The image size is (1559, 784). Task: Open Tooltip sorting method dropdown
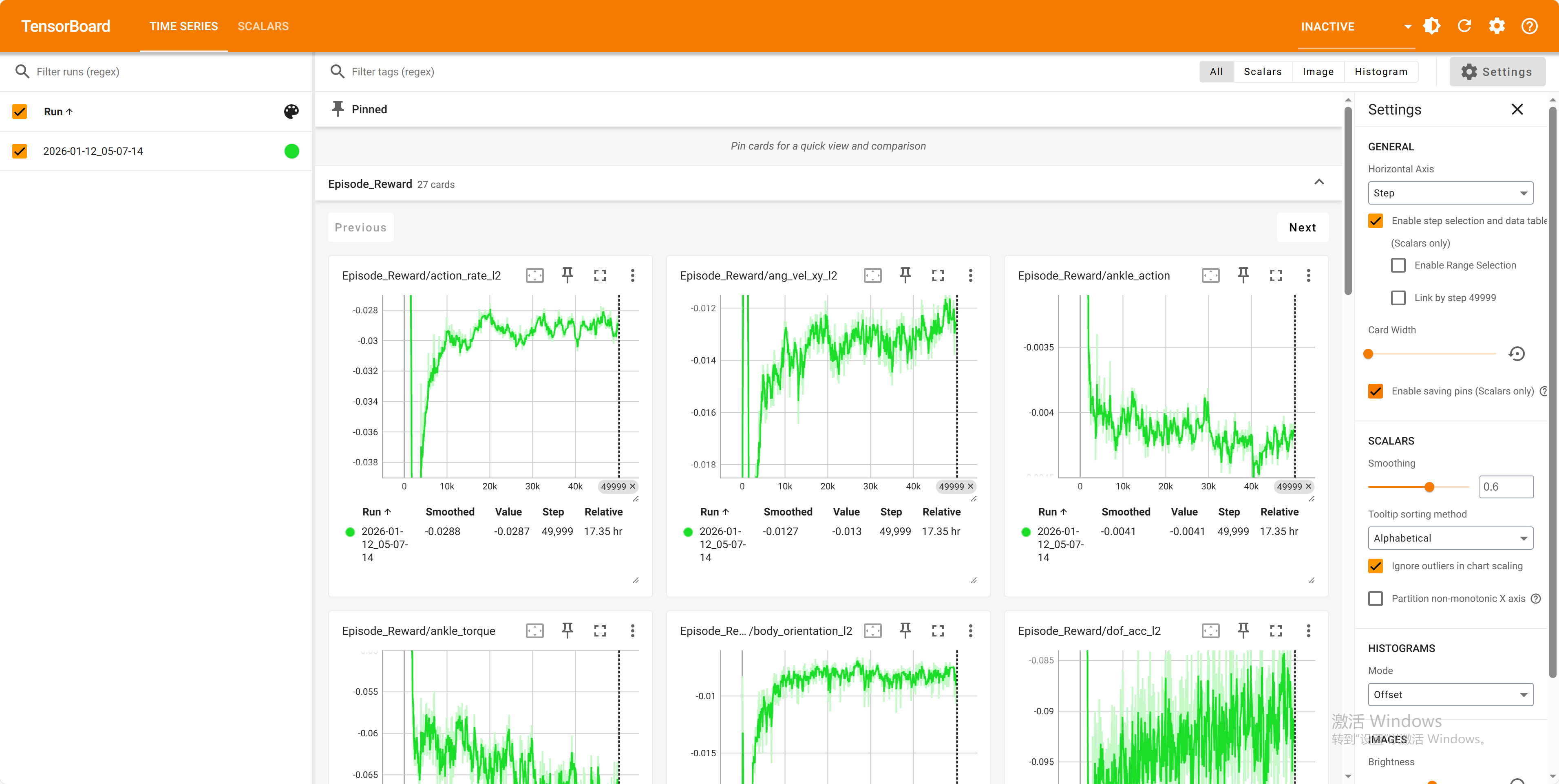[1450, 538]
